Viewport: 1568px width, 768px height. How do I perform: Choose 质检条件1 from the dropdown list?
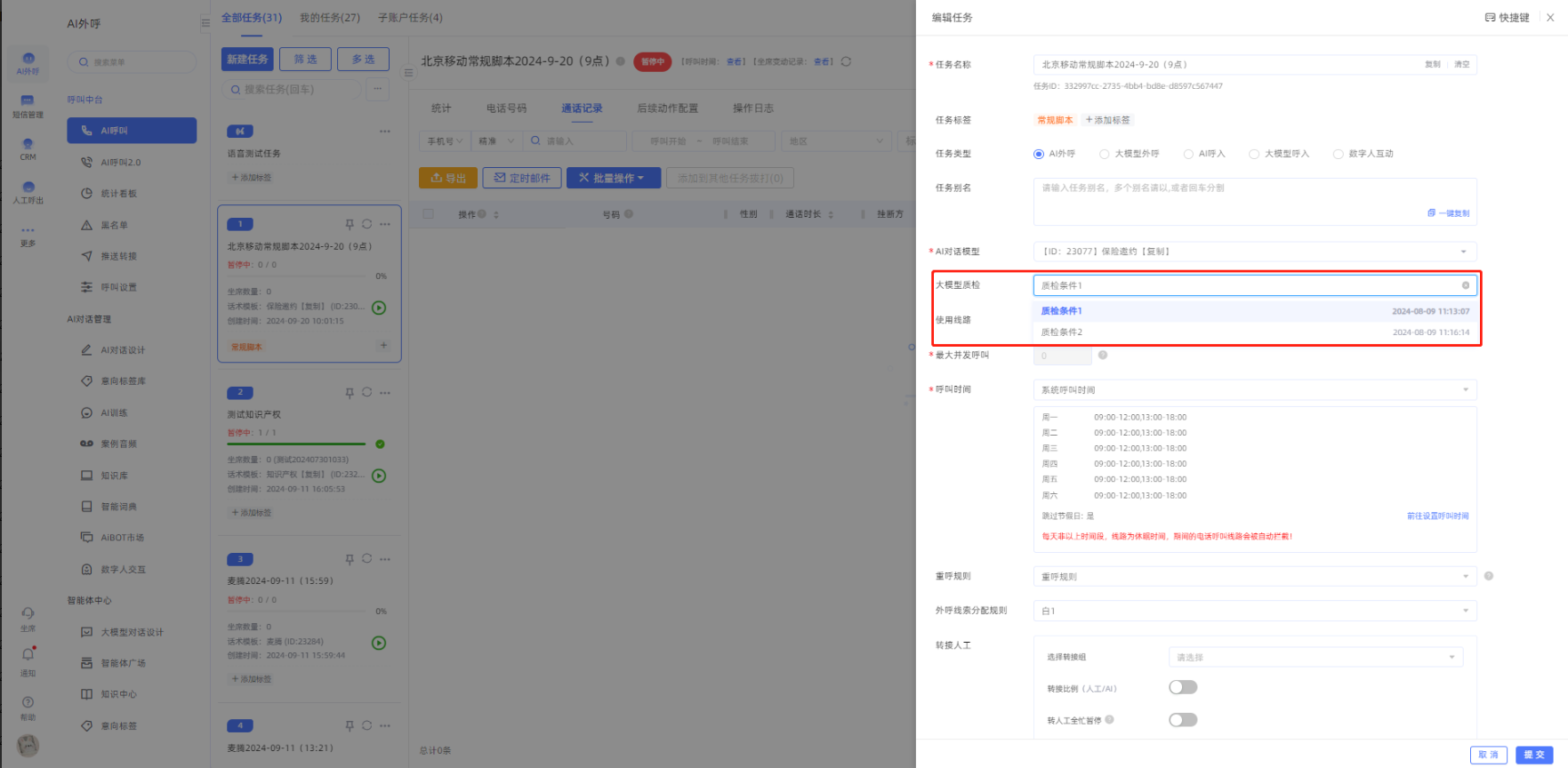pos(1062,311)
